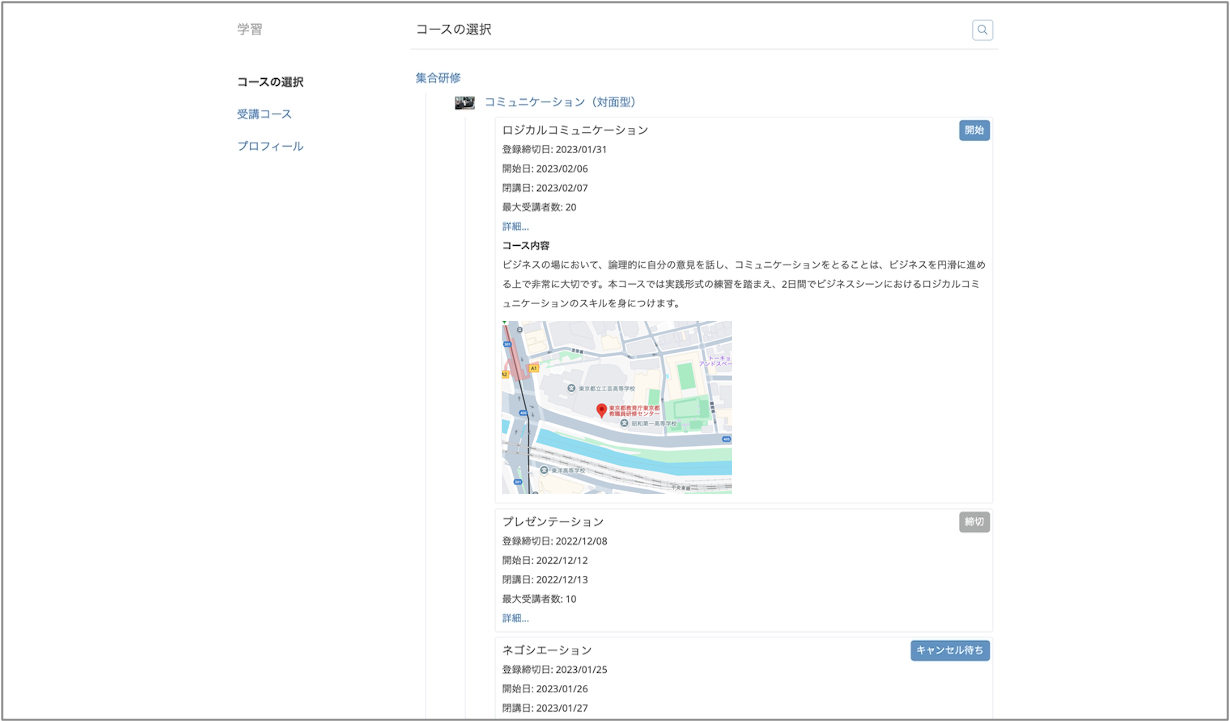Open コミュニケーション（対面型） course link
The image size is (1230, 721).
pyautogui.click(x=560, y=102)
